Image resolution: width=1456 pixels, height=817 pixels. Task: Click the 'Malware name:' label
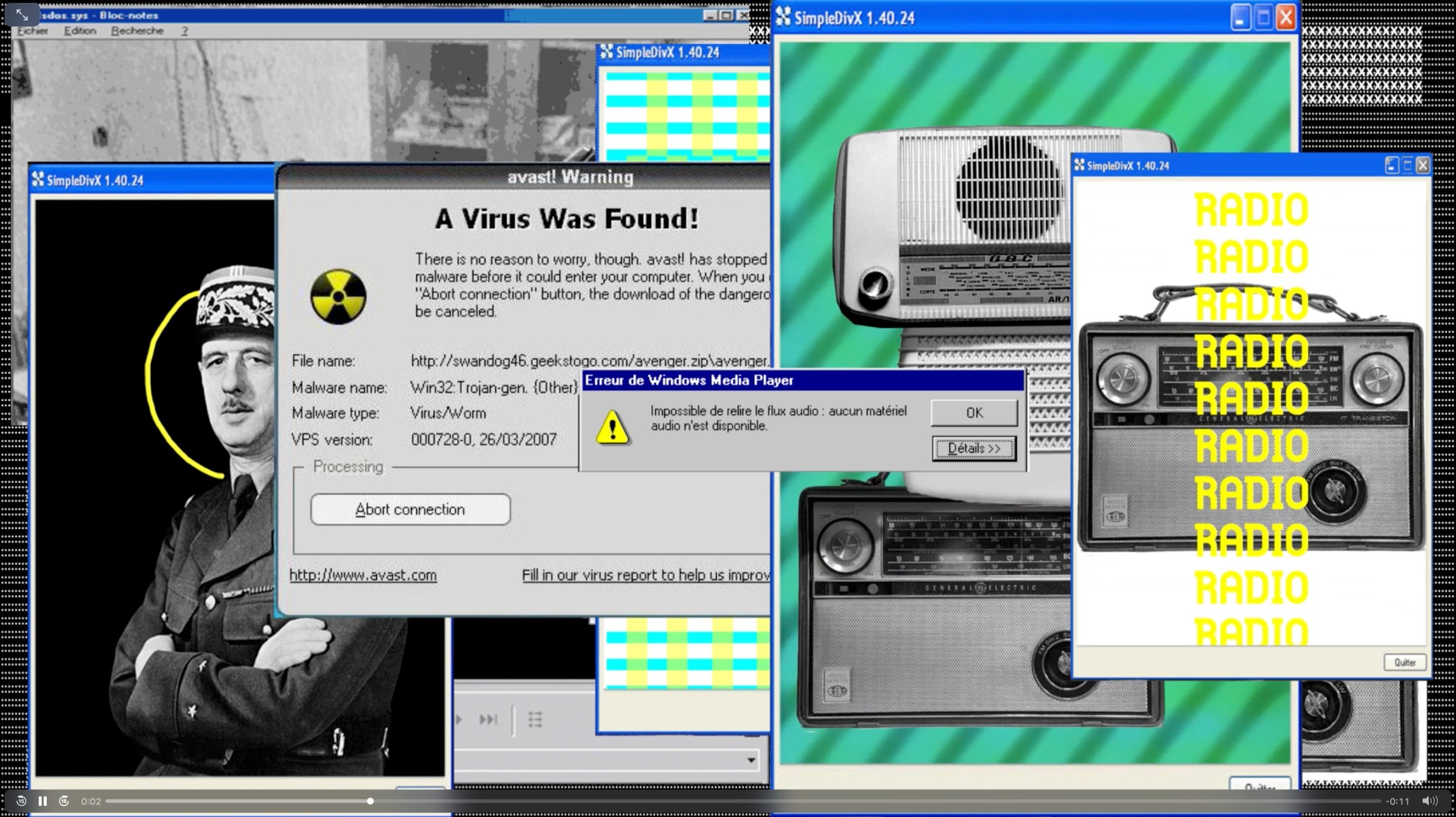click(340, 387)
